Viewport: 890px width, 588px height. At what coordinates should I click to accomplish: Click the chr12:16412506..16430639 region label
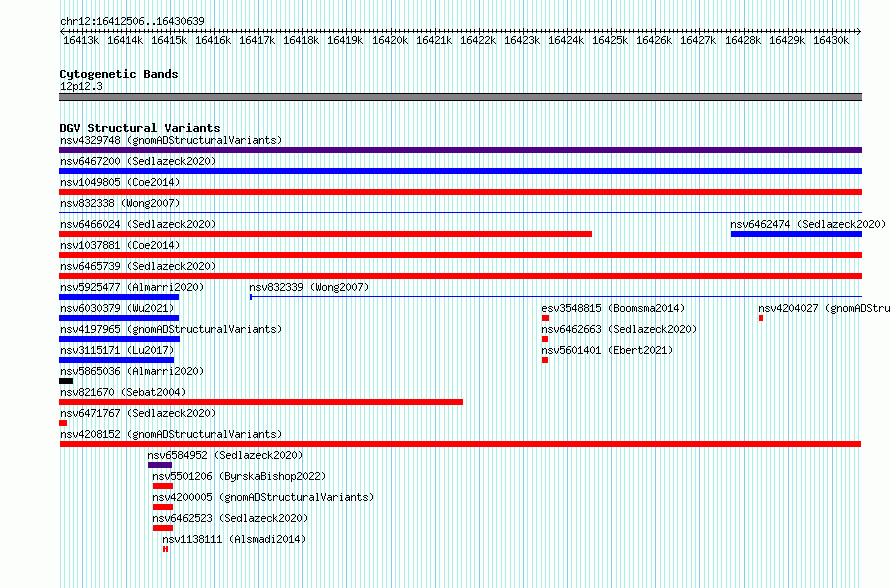132,21
